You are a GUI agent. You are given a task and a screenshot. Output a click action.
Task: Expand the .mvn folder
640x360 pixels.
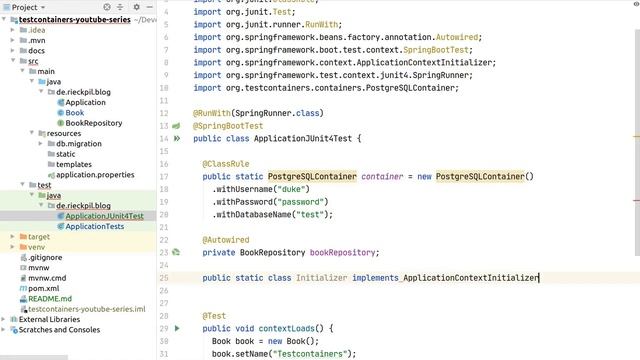[x=13, y=40]
